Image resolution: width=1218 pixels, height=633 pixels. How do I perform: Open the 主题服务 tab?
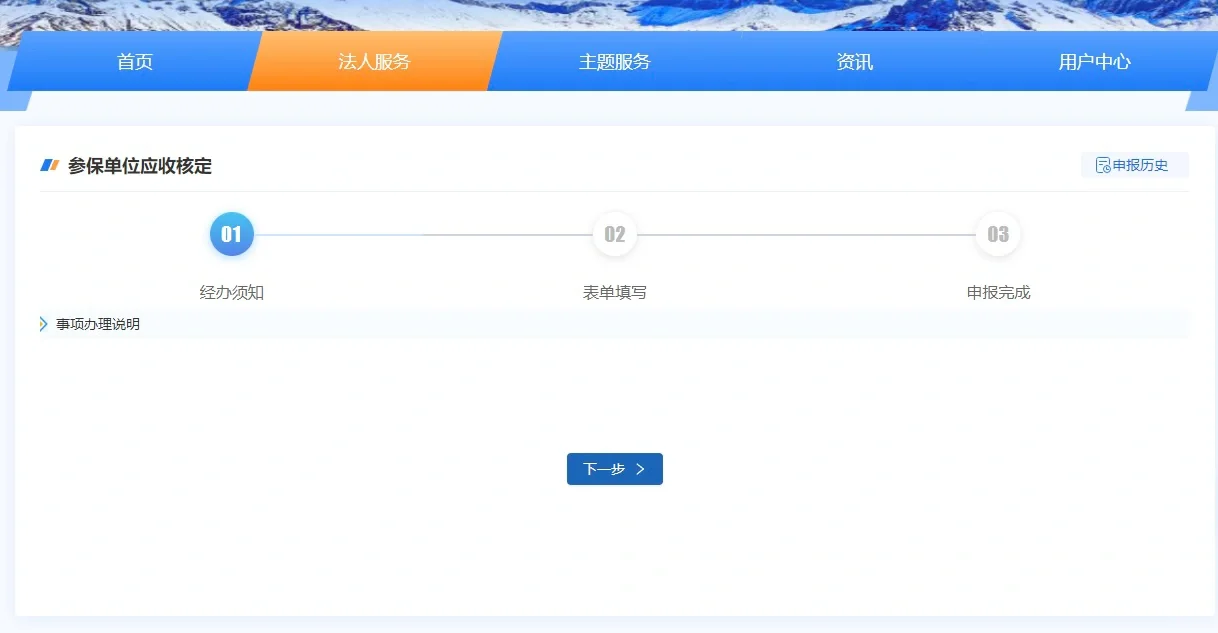click(x=614, y=62)
